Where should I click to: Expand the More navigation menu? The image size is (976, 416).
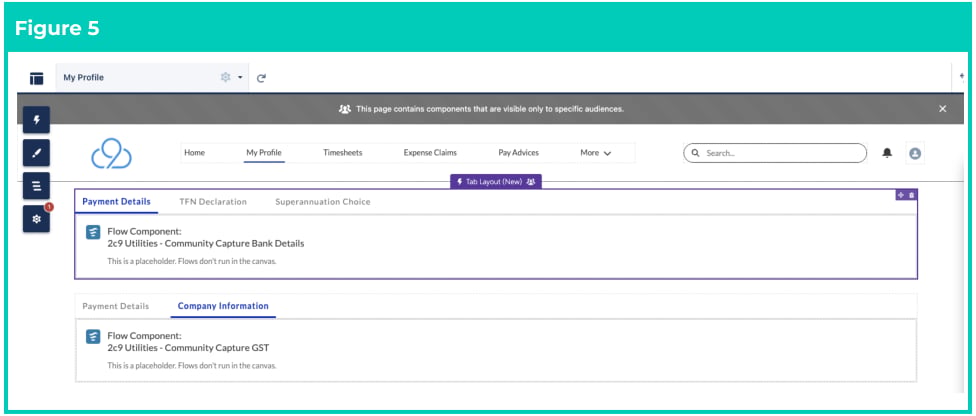point(596,153)
